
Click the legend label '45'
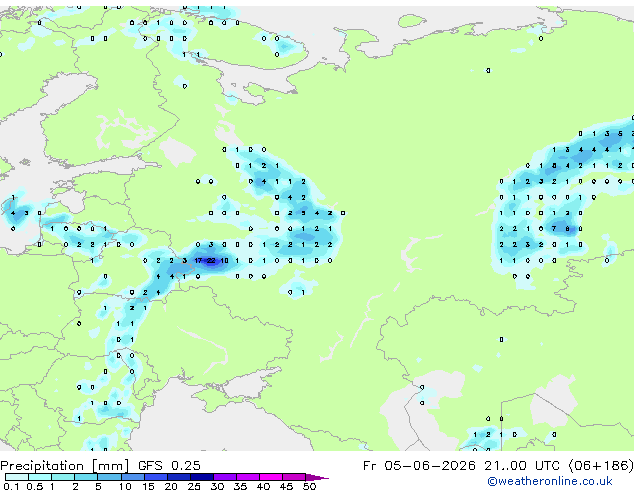[x=286, y=486]
